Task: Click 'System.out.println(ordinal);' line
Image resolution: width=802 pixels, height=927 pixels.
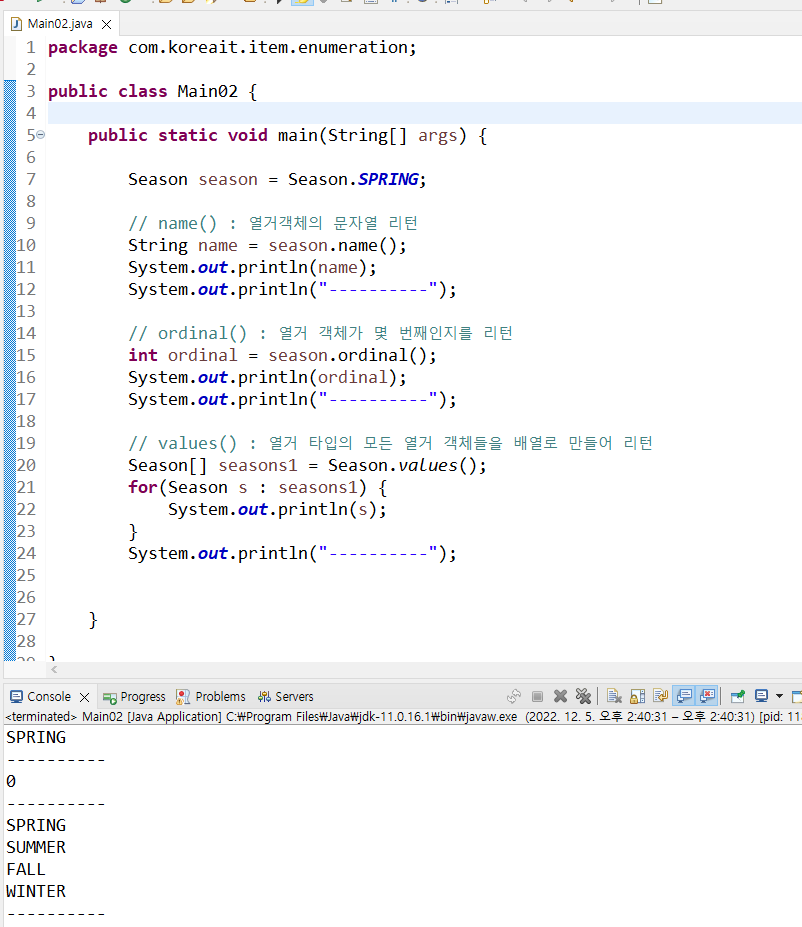Action: [268, 377]
